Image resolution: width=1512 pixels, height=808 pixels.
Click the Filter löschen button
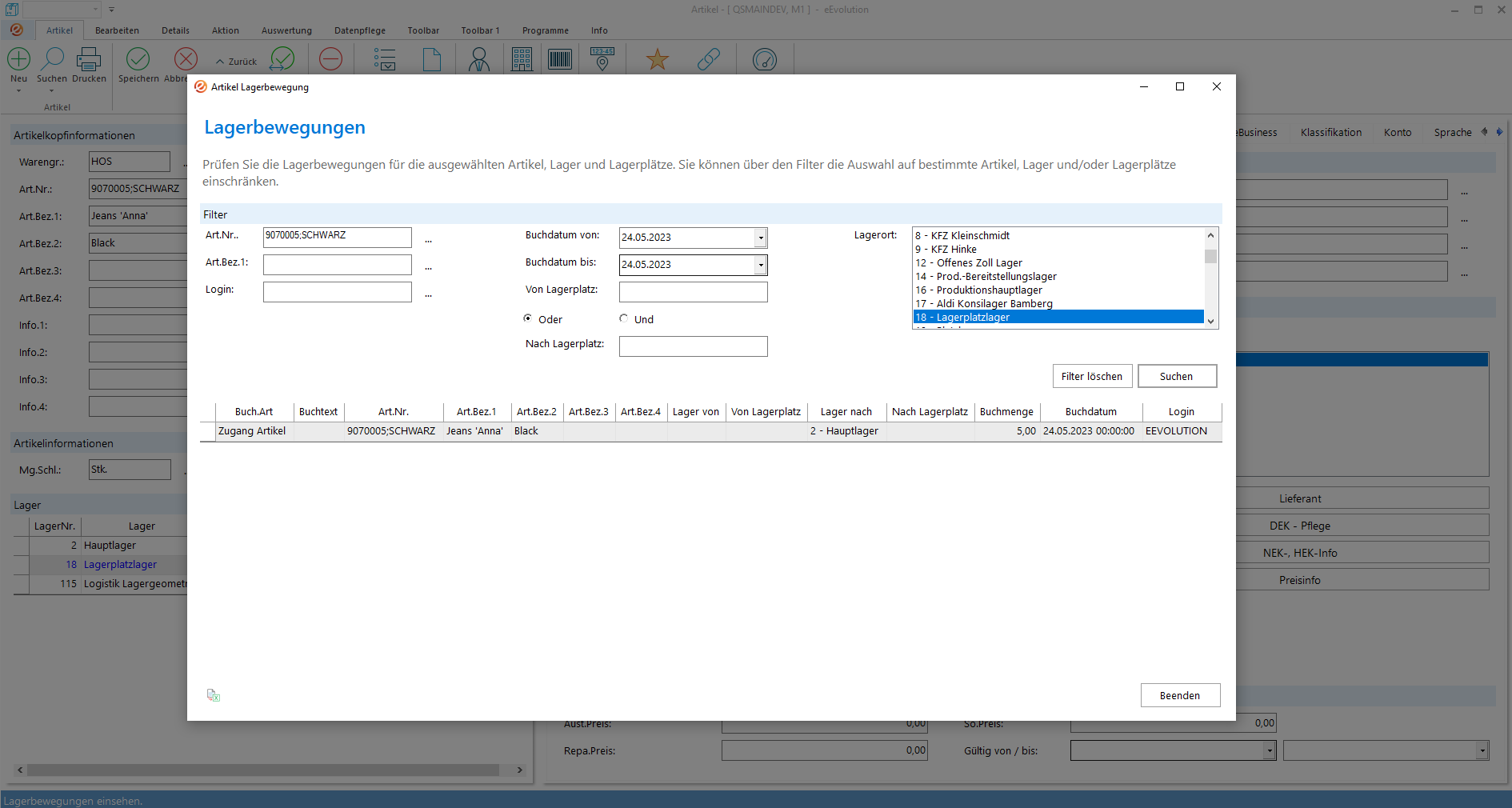(x=1092, y=376)
